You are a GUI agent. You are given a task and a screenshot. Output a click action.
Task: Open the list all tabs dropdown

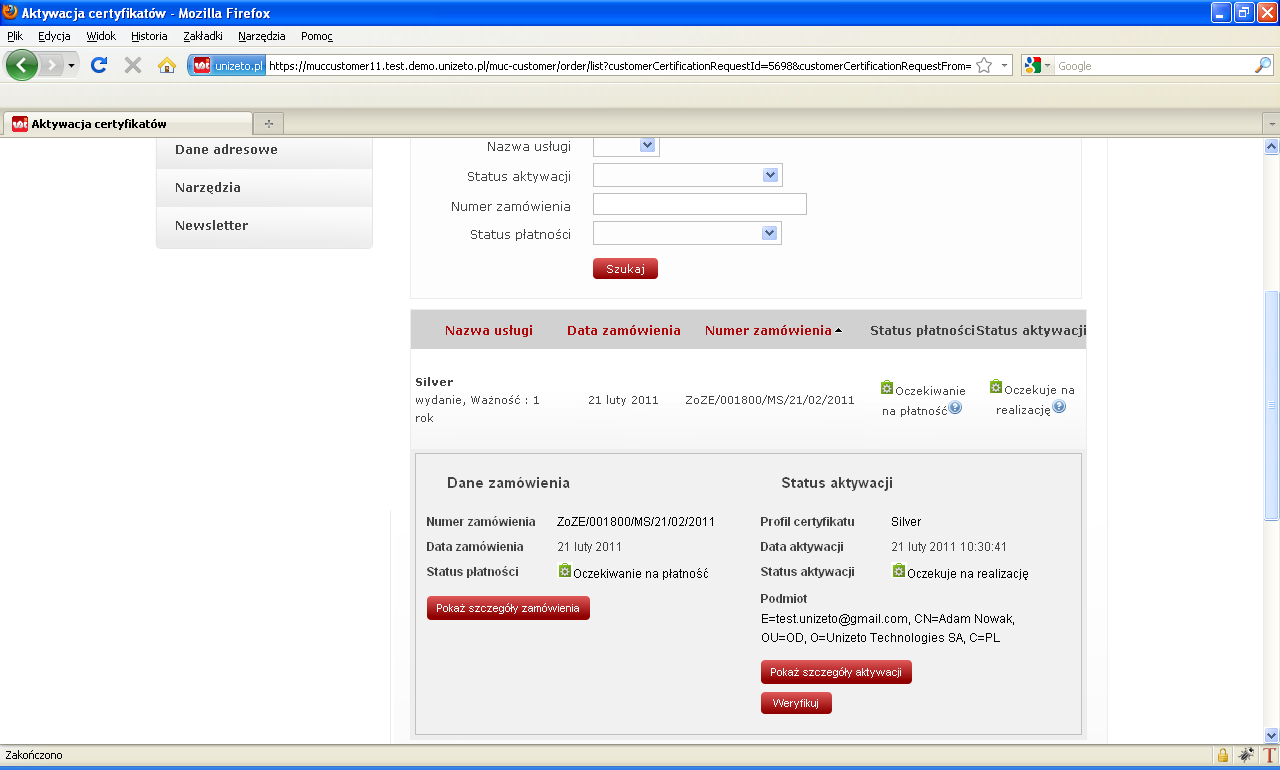point(1271,124)
